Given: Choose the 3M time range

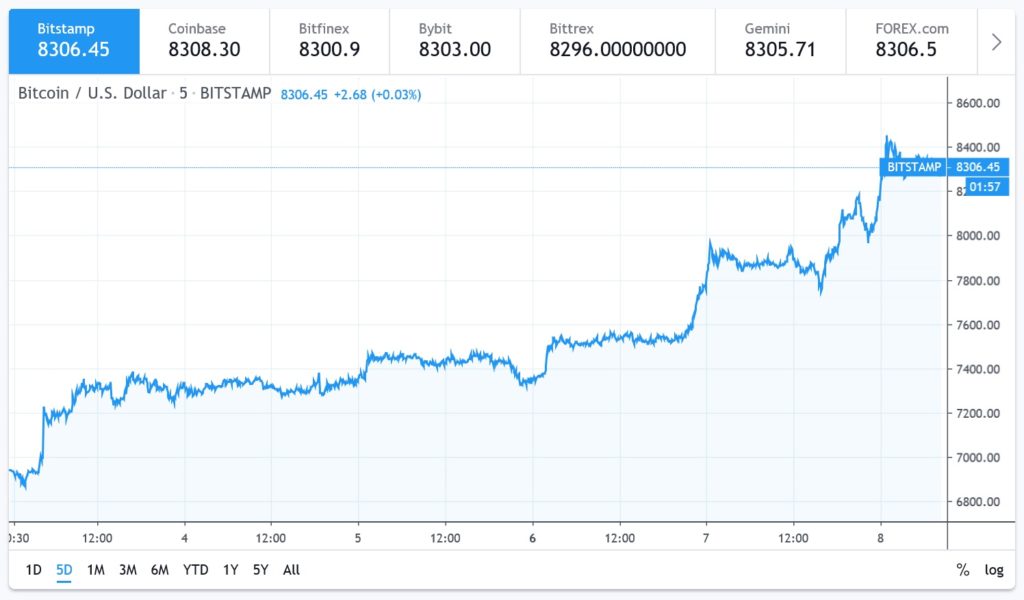Looking at the screenshot, I should click(x=127, y=570).
